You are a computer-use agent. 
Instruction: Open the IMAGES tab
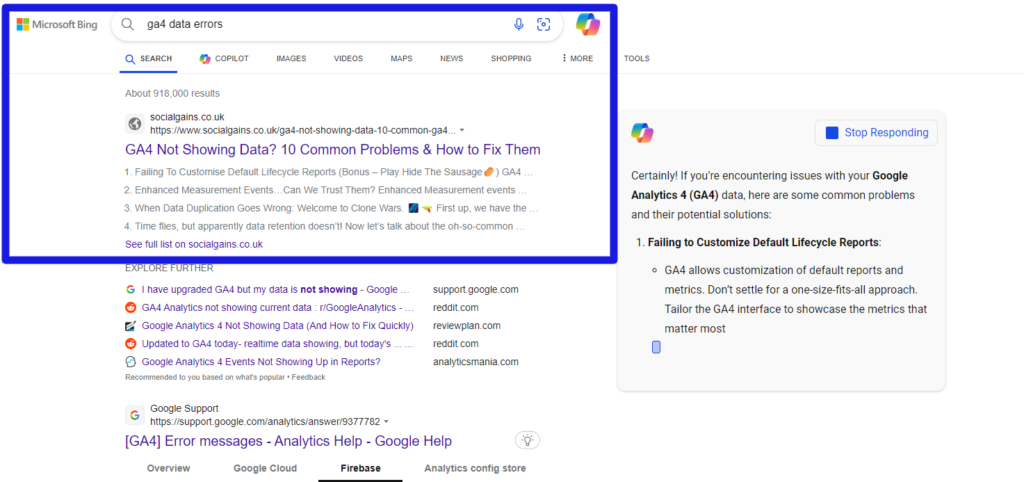pos(291,58)
